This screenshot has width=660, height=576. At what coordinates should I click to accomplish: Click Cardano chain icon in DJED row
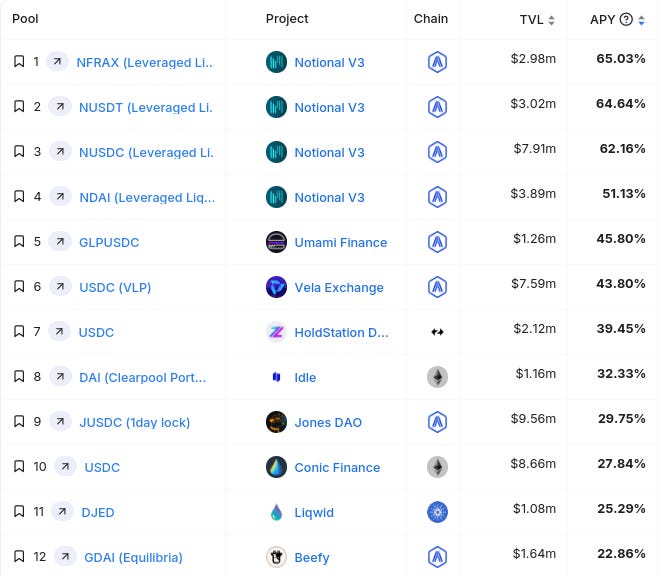[437, 512]
